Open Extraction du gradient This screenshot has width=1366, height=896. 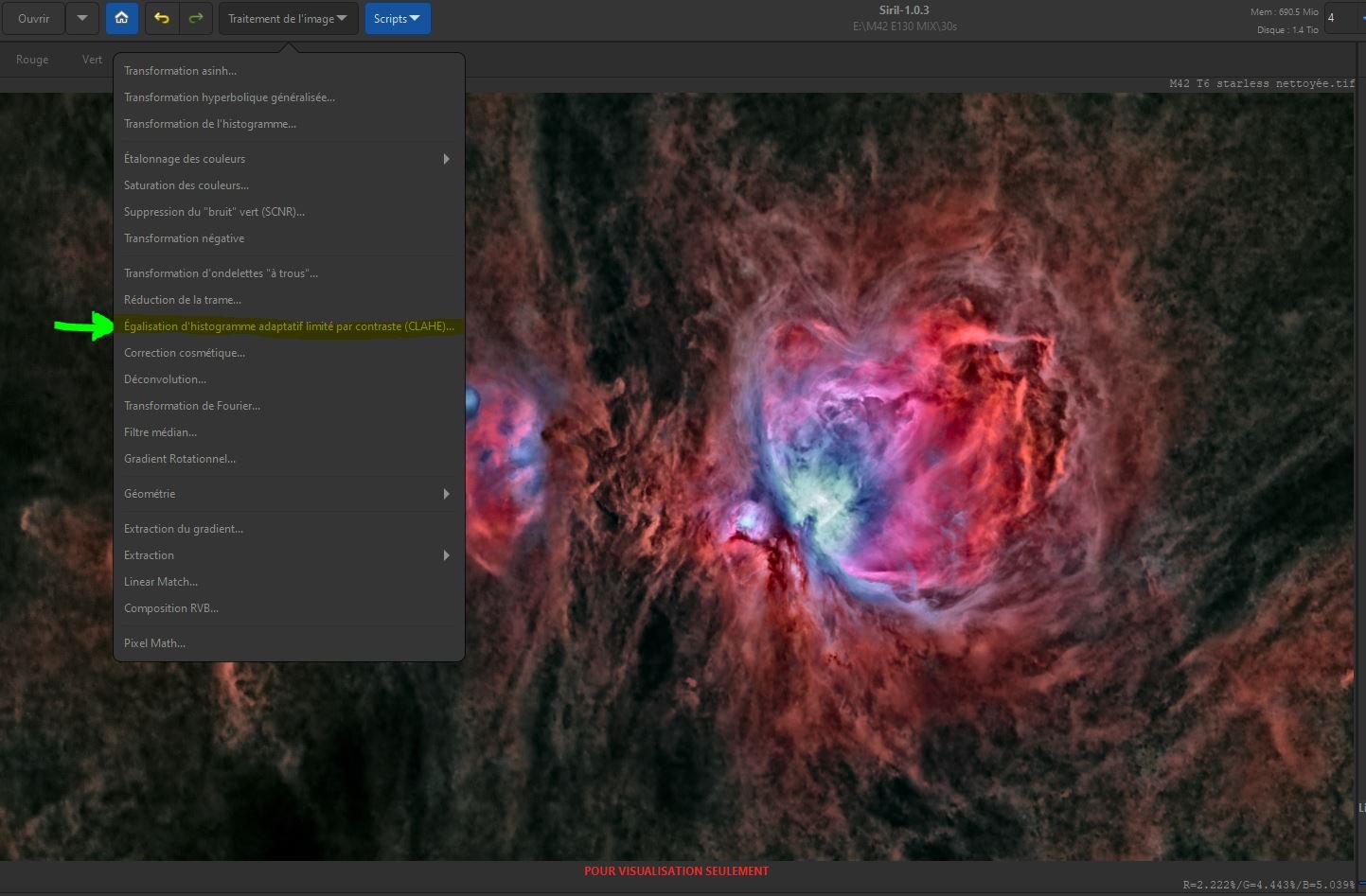point(289,529)
